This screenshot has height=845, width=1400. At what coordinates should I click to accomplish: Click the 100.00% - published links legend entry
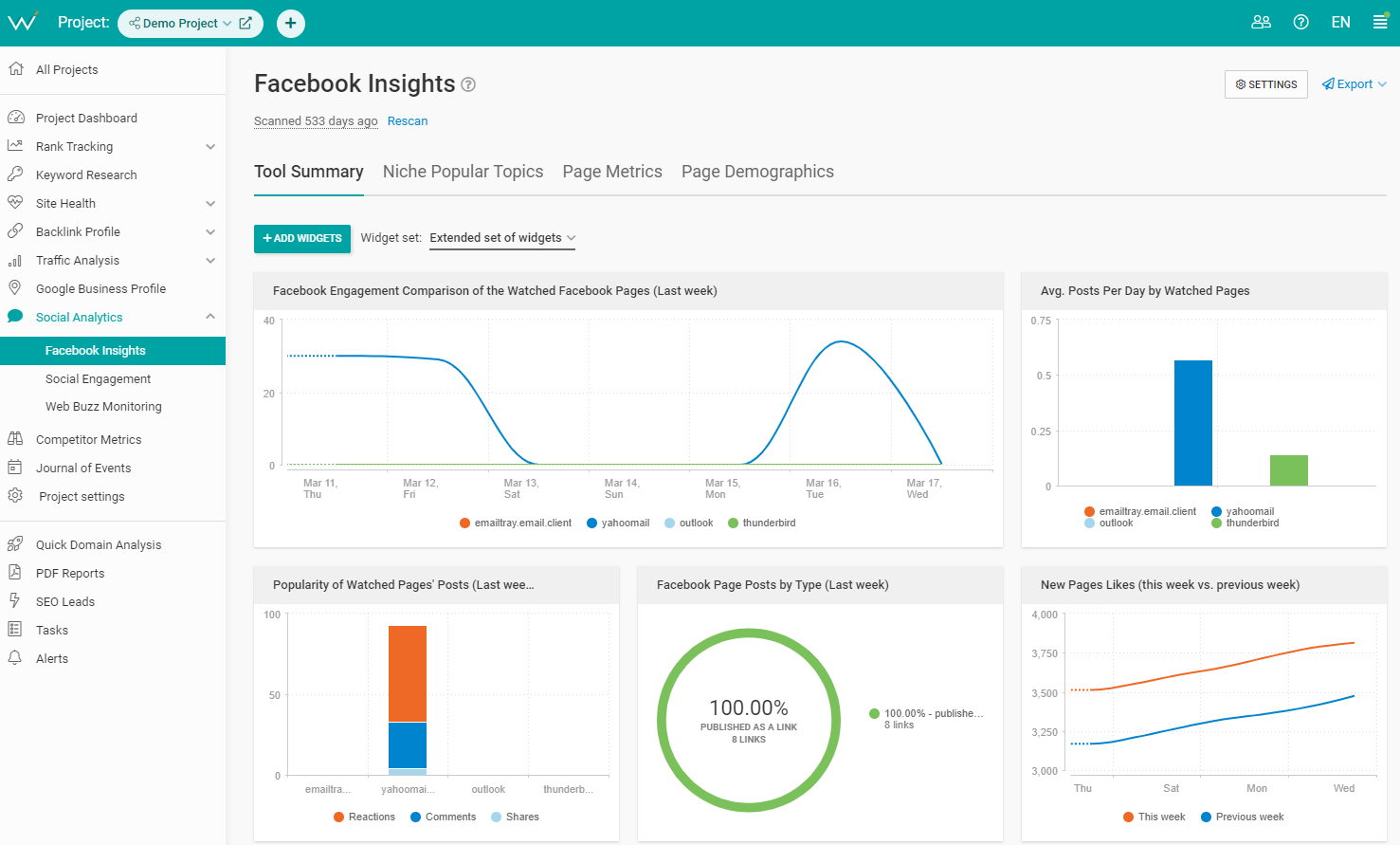click(x=926, y=719)
